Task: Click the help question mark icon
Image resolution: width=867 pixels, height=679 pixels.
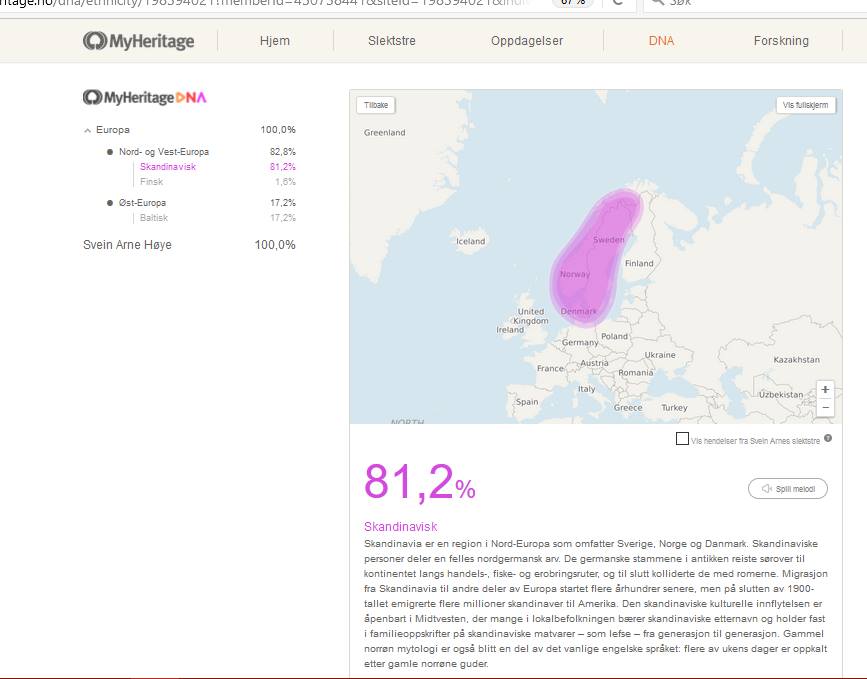Action: 828,438
